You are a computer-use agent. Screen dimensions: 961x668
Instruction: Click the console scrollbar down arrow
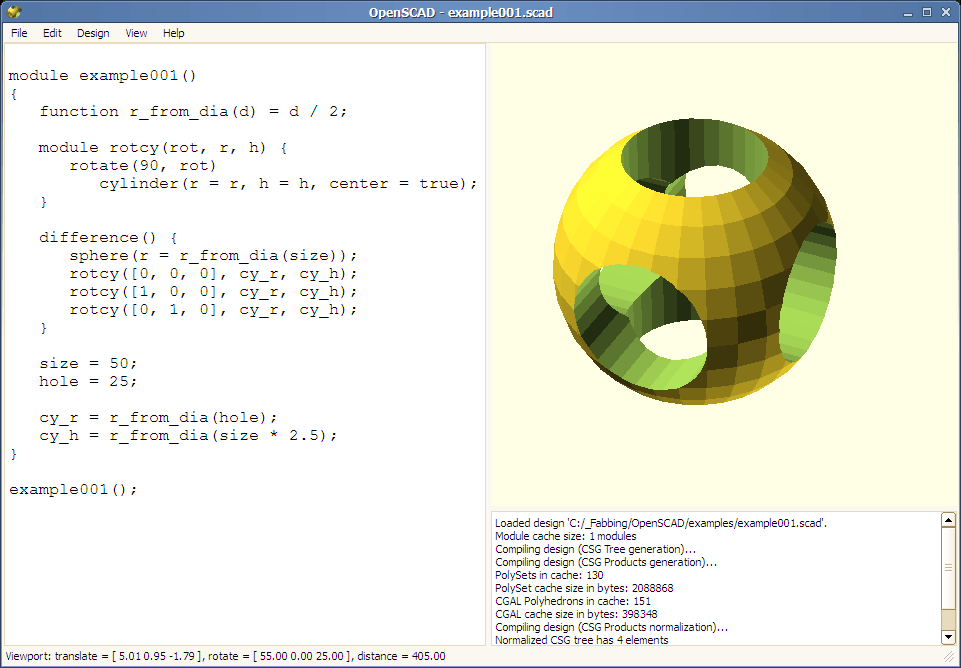948,637
